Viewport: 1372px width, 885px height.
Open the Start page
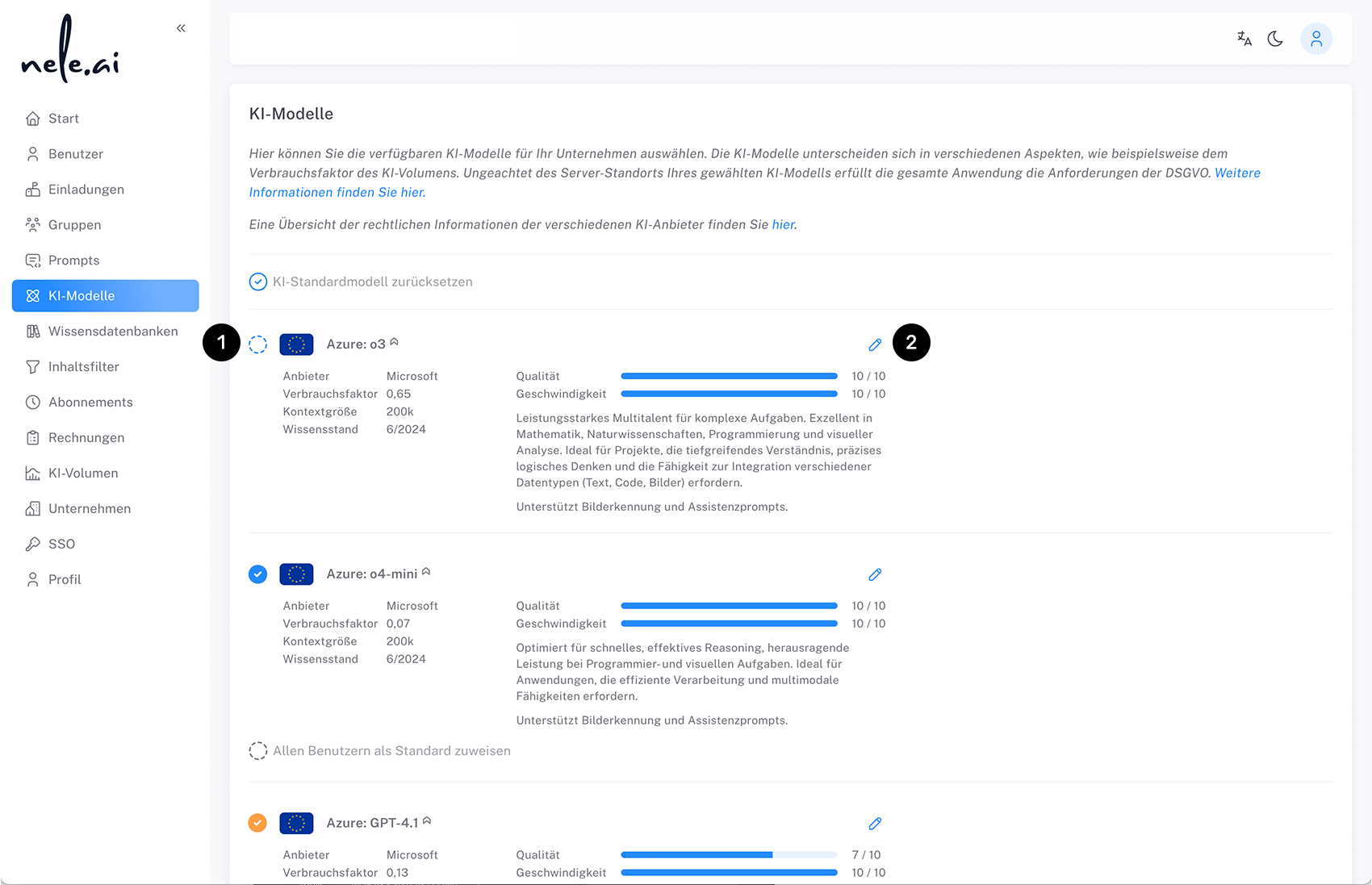click(105, 119)
